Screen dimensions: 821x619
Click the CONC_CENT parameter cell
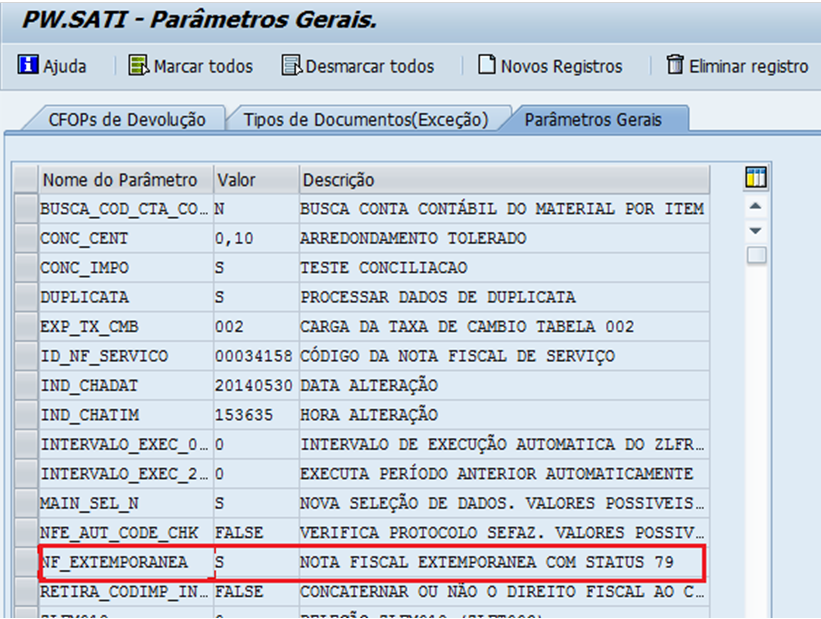tap(126, 238)
